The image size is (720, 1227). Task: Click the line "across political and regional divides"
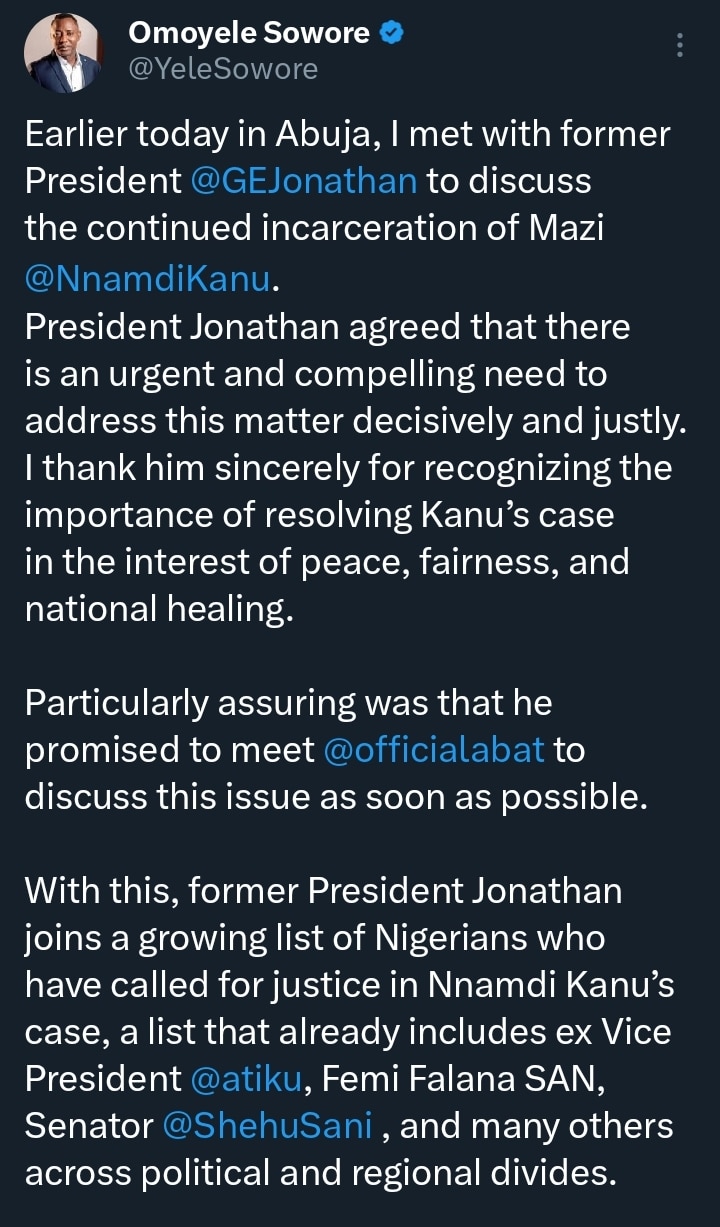320,1172
